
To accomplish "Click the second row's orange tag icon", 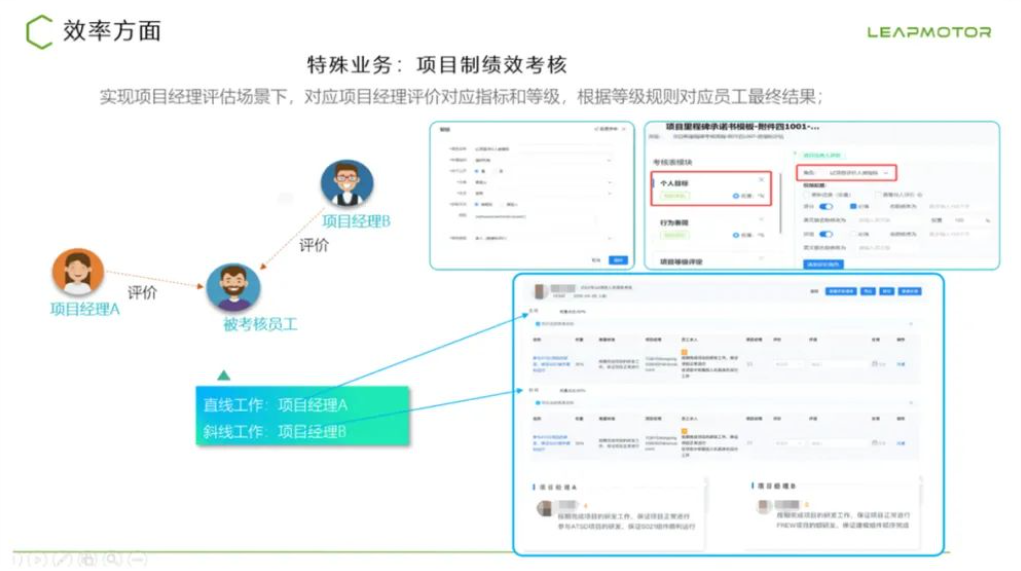I will (684, 431).
